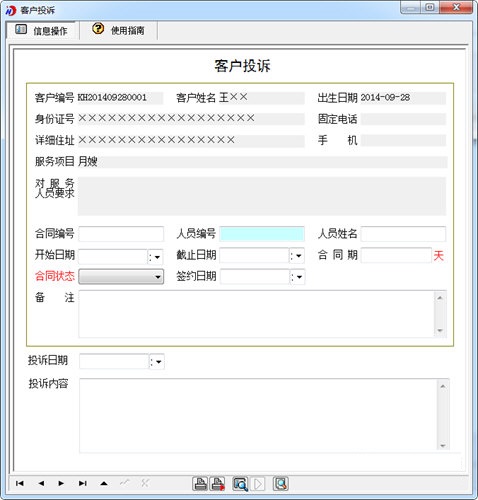Click the 签约日期 date text field
The height and width of the screenshot is (500, 478).
[x=255, y=277]
